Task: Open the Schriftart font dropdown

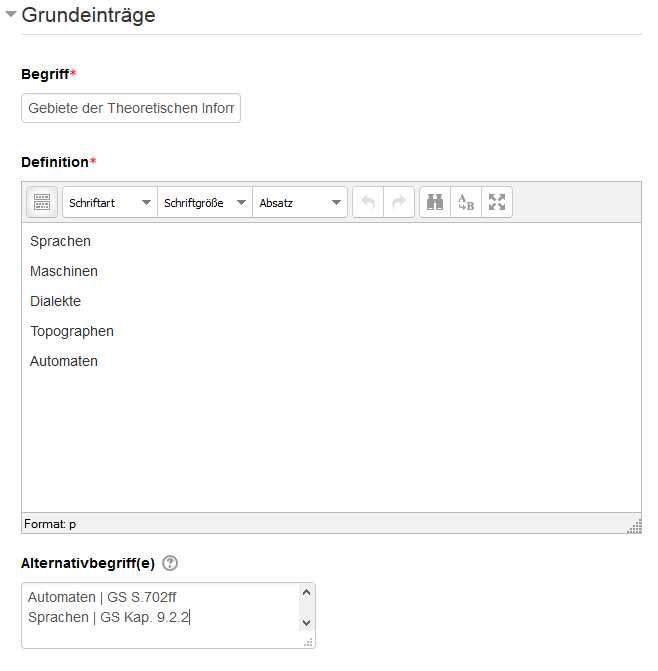Action: click(x=110, y=202)
